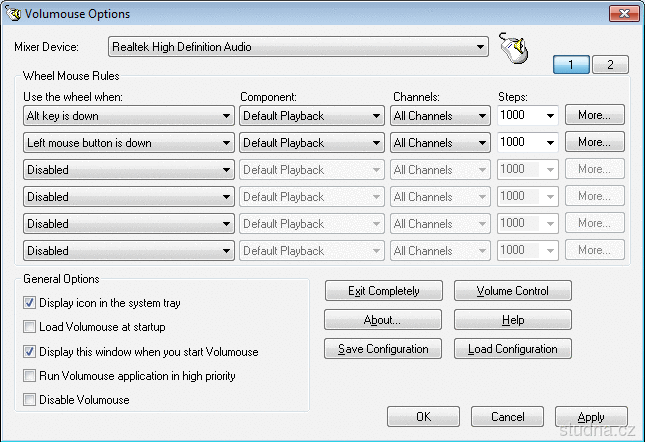This screenshot has height=442, width=645.
Task: Click the Exit Completely button
Action: point(383,291)
